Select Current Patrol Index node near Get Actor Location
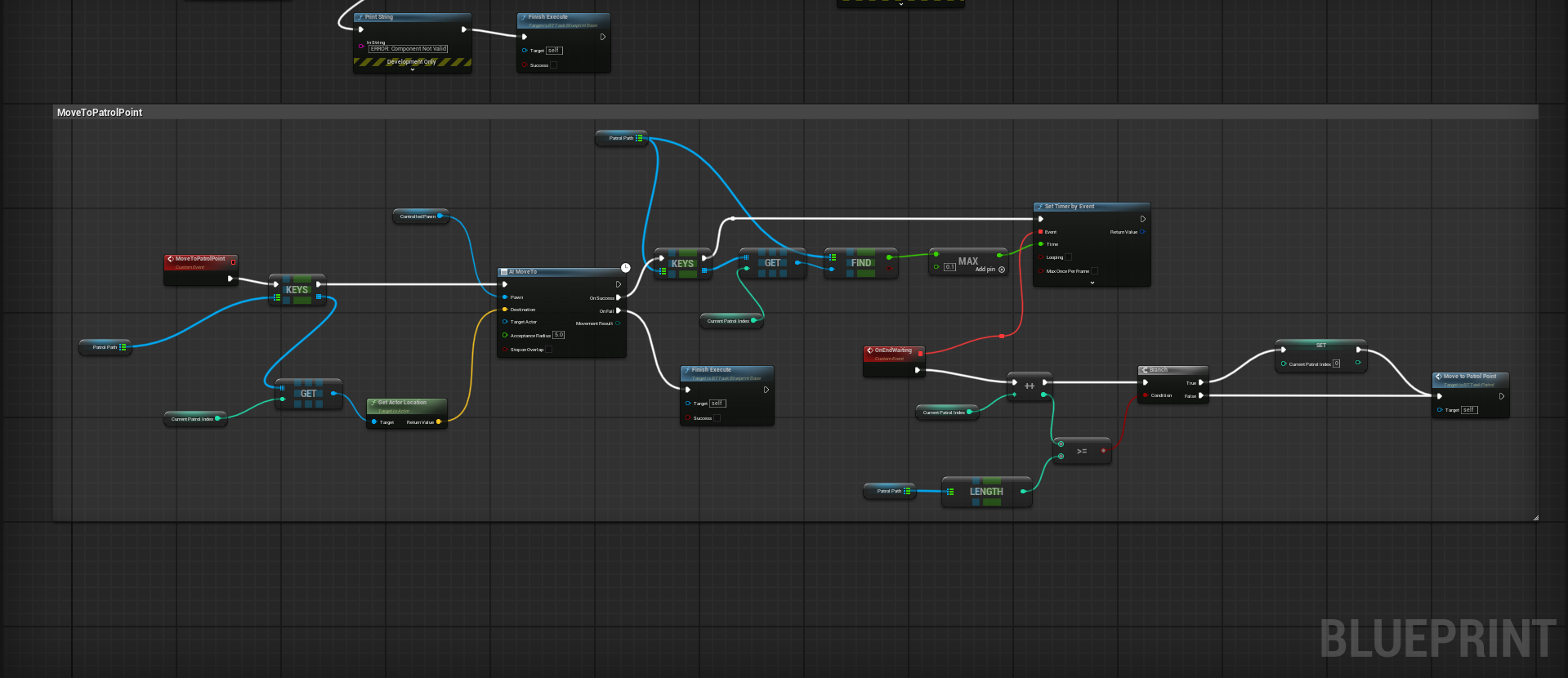Screen dimensions: 1568x678 [x=195, y=419]
